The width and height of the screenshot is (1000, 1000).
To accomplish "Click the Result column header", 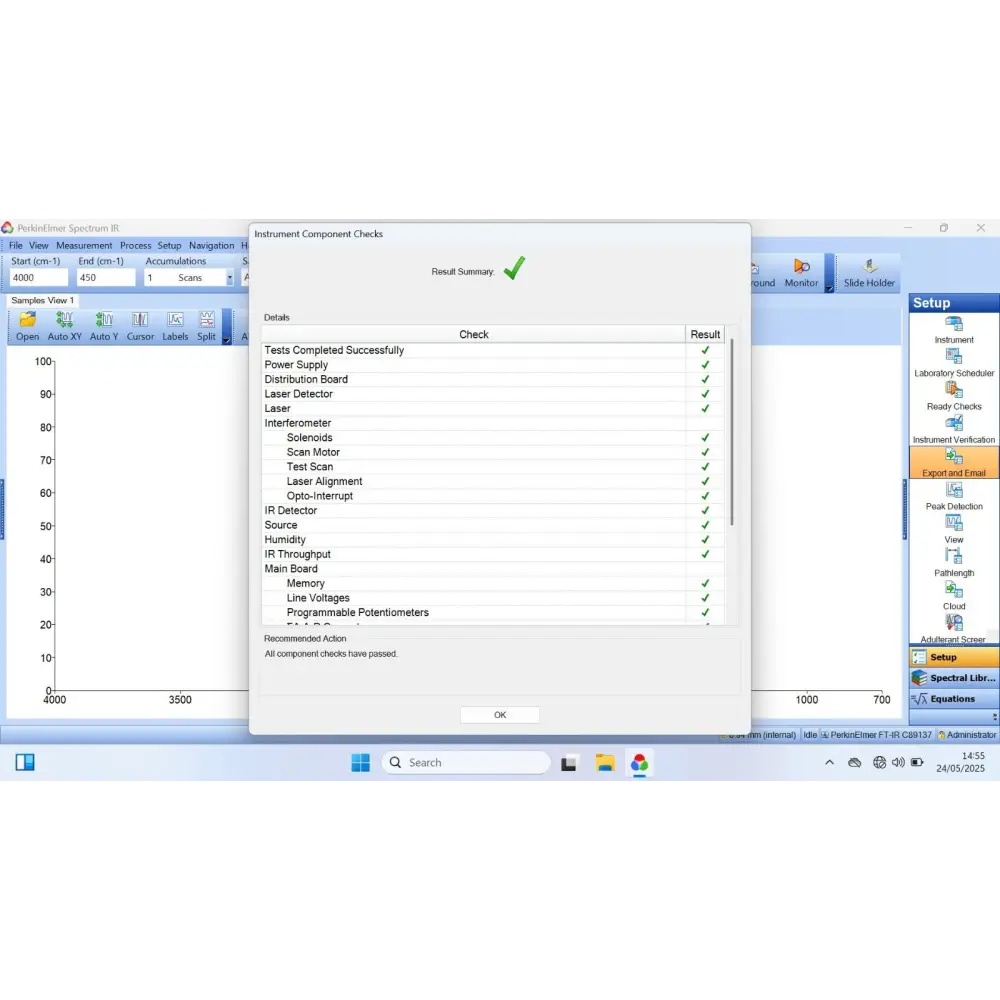I will pos(705,334).
